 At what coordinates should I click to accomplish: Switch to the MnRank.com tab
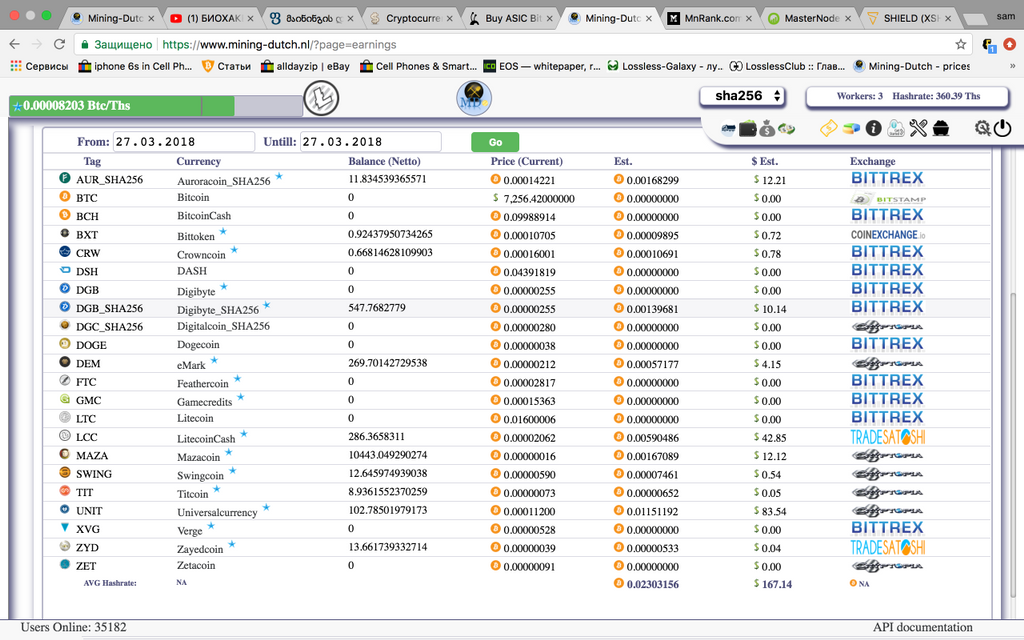click(711, 18)
